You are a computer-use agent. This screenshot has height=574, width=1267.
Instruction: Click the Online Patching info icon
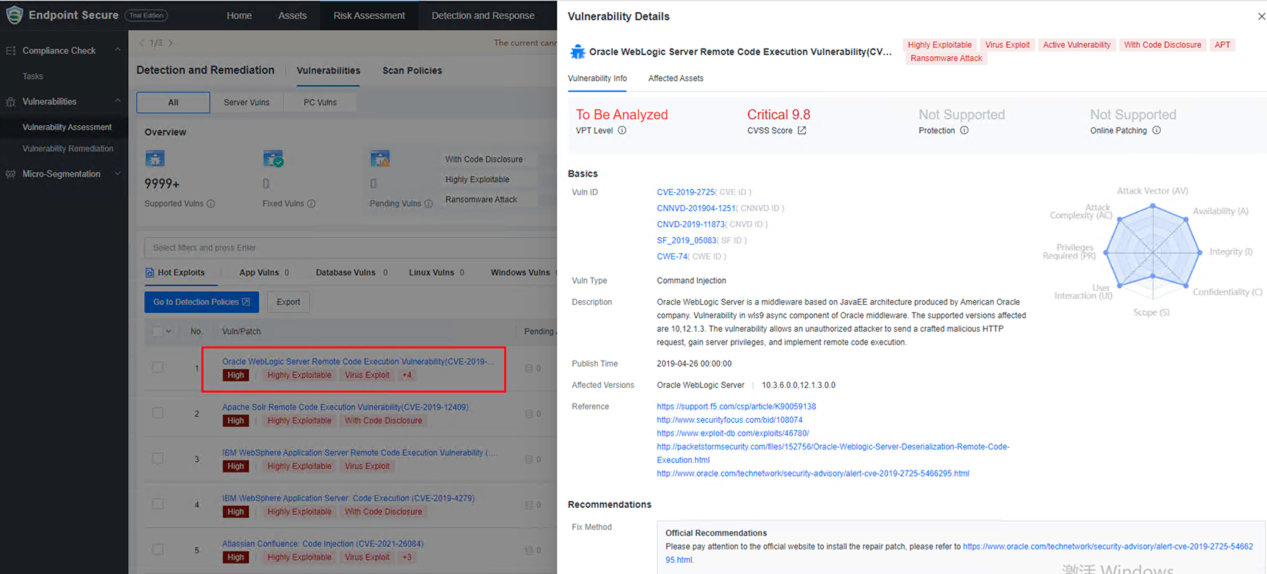pyautogui.click(x=1156, y=131)
